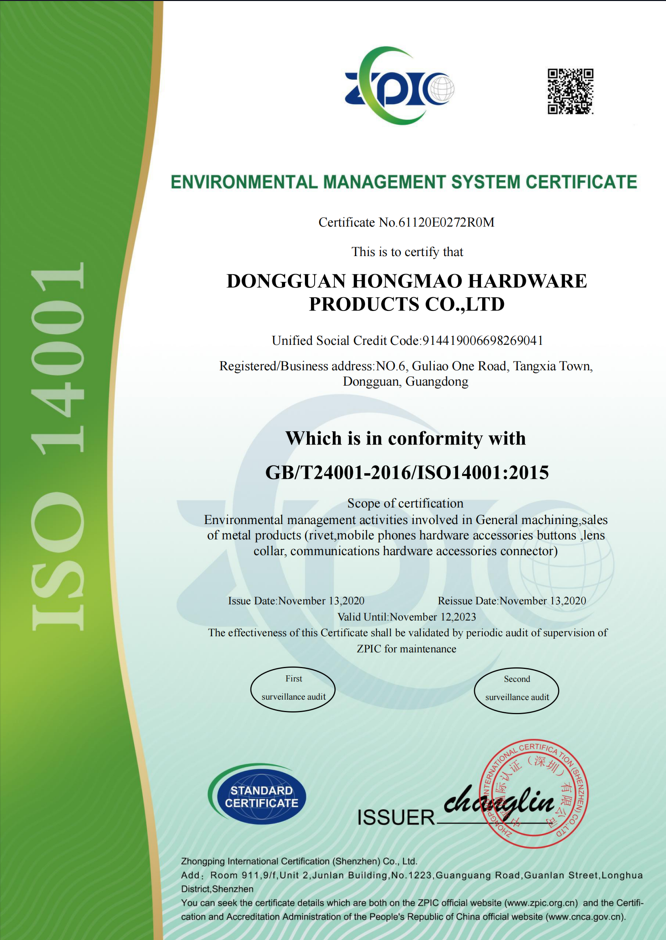Click 'Which is in conformity with' heading
Image resolution: width=666 pixels, height=940 pixels.
click(406, 438)
